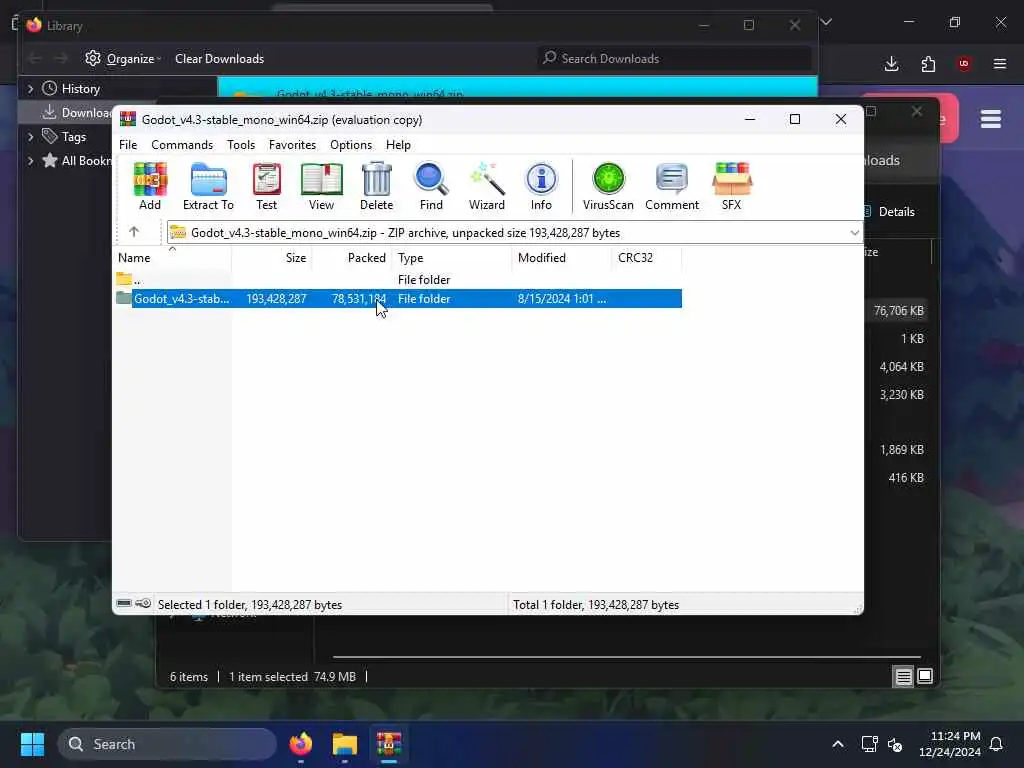Select the parent '..' folder row

coord(398,280)
